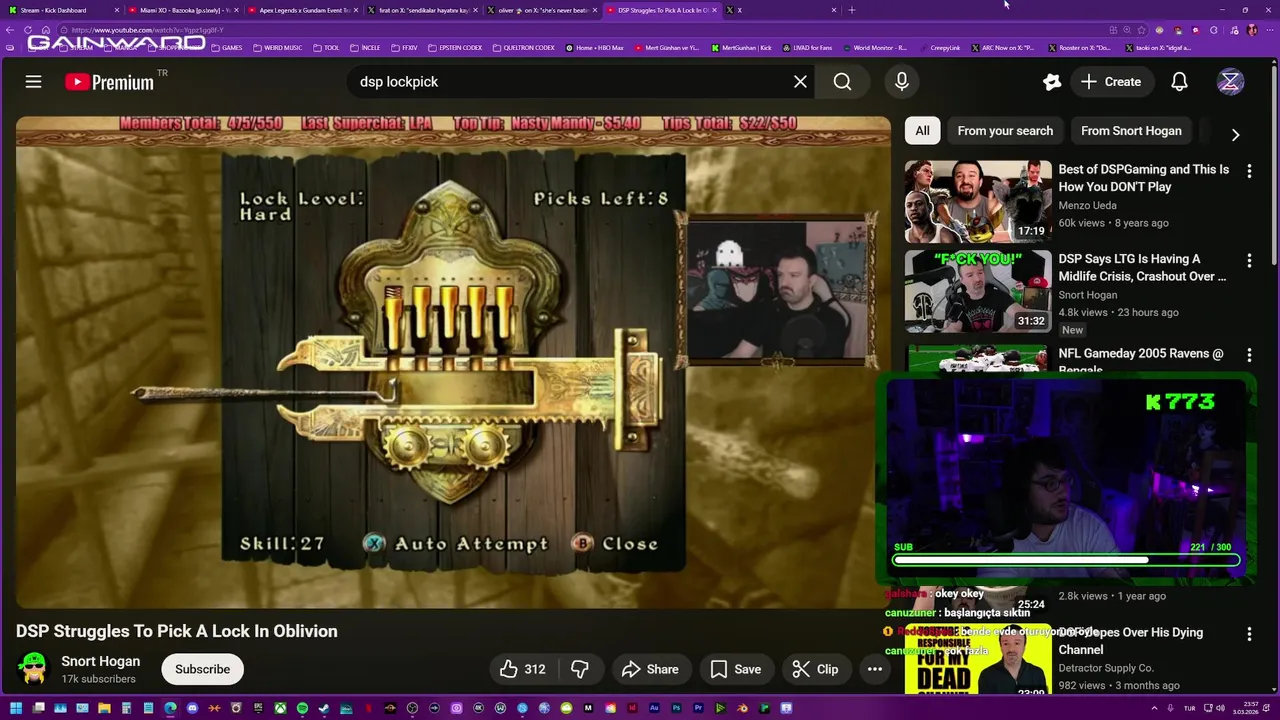Open options for Dying Channel video
Screen dimensions: 1280x720
pos(1249,634)
